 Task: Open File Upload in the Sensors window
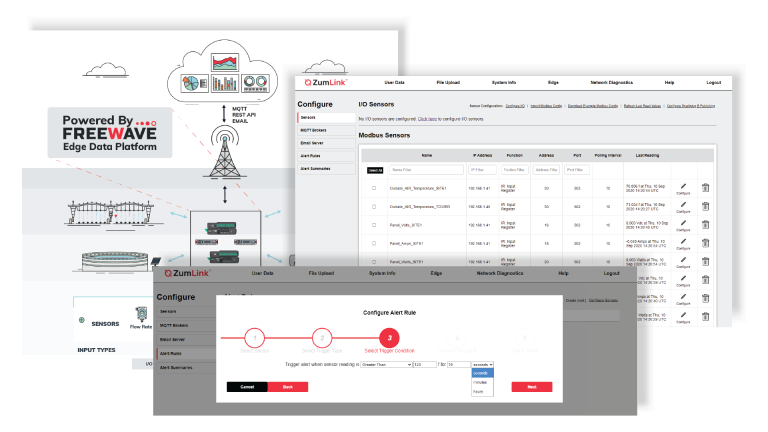pos(448,82)
